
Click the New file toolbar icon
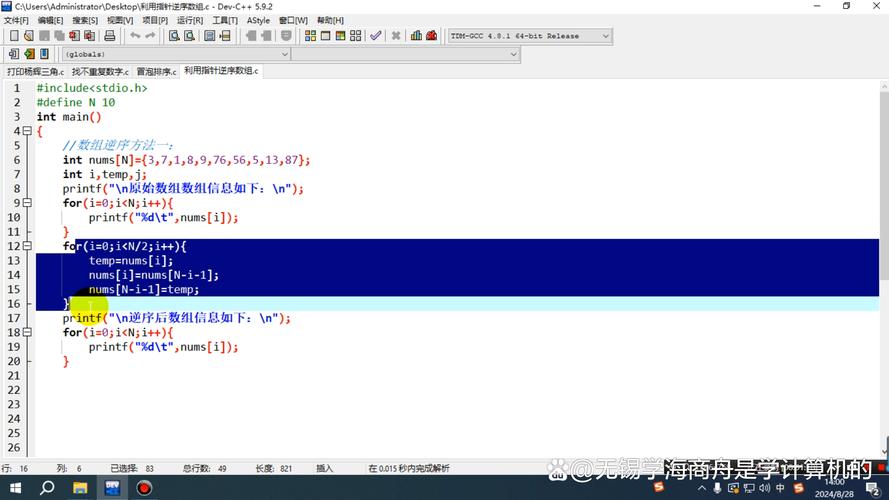coord(14,36)
